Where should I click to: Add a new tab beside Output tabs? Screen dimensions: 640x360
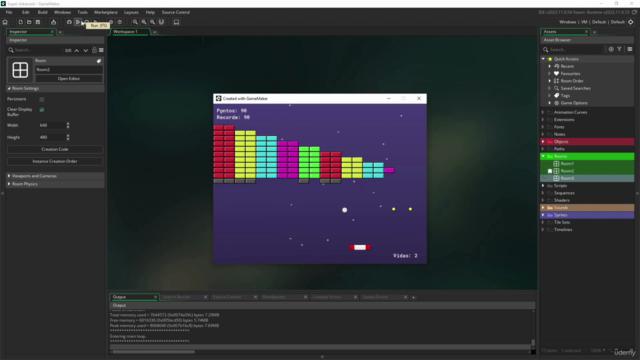[413, 297]
